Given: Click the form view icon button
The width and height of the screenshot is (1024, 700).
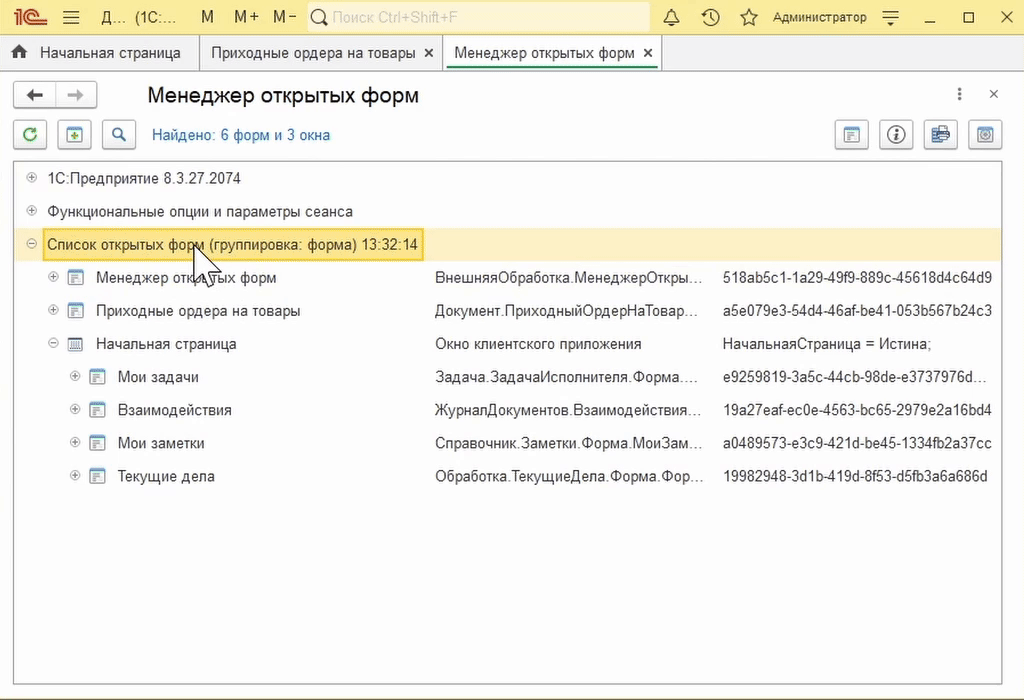Looking at the screenshot, I should tap(852, 135).
